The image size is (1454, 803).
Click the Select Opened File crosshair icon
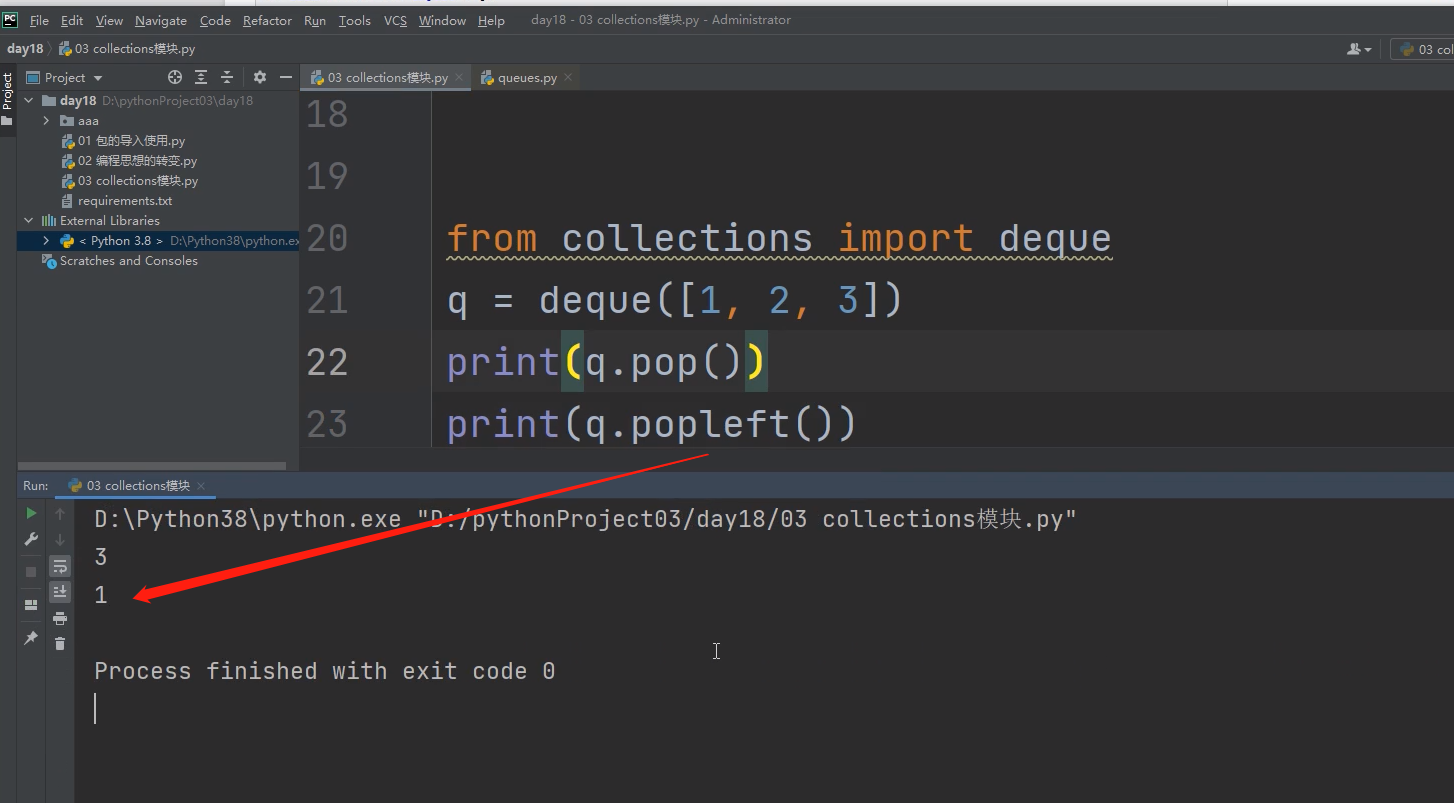175,77
